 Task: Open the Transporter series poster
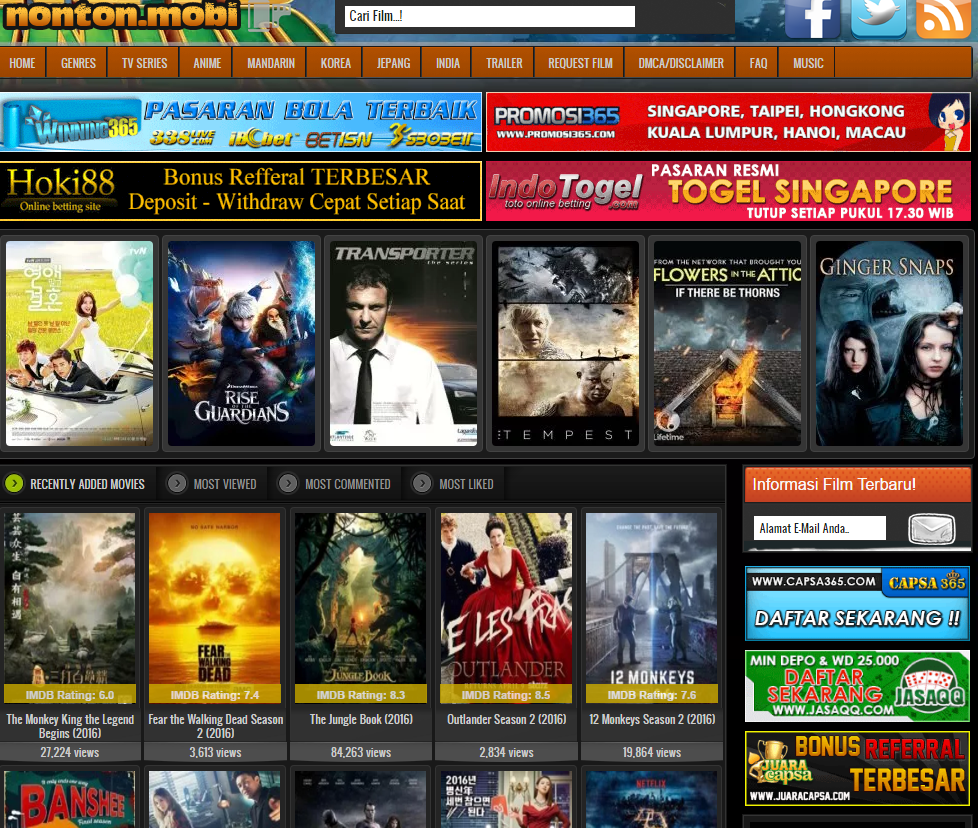point(404,344)
